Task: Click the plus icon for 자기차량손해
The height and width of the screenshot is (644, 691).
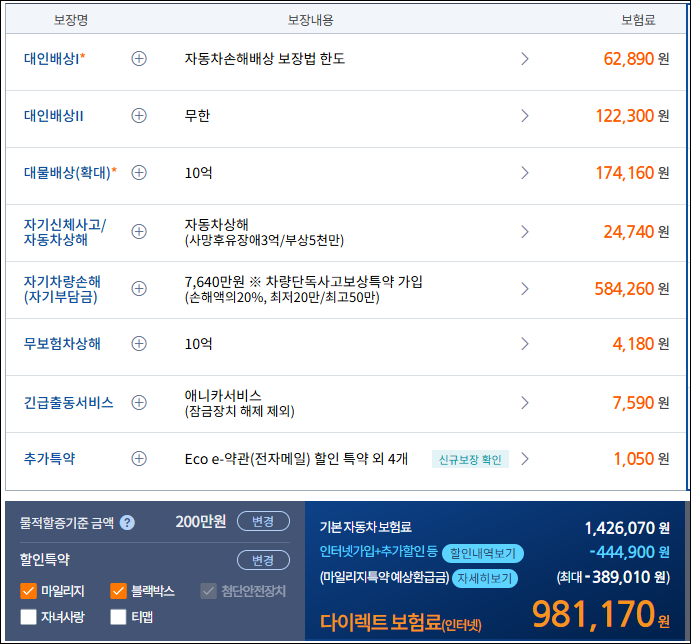Action: click(139, 289)
